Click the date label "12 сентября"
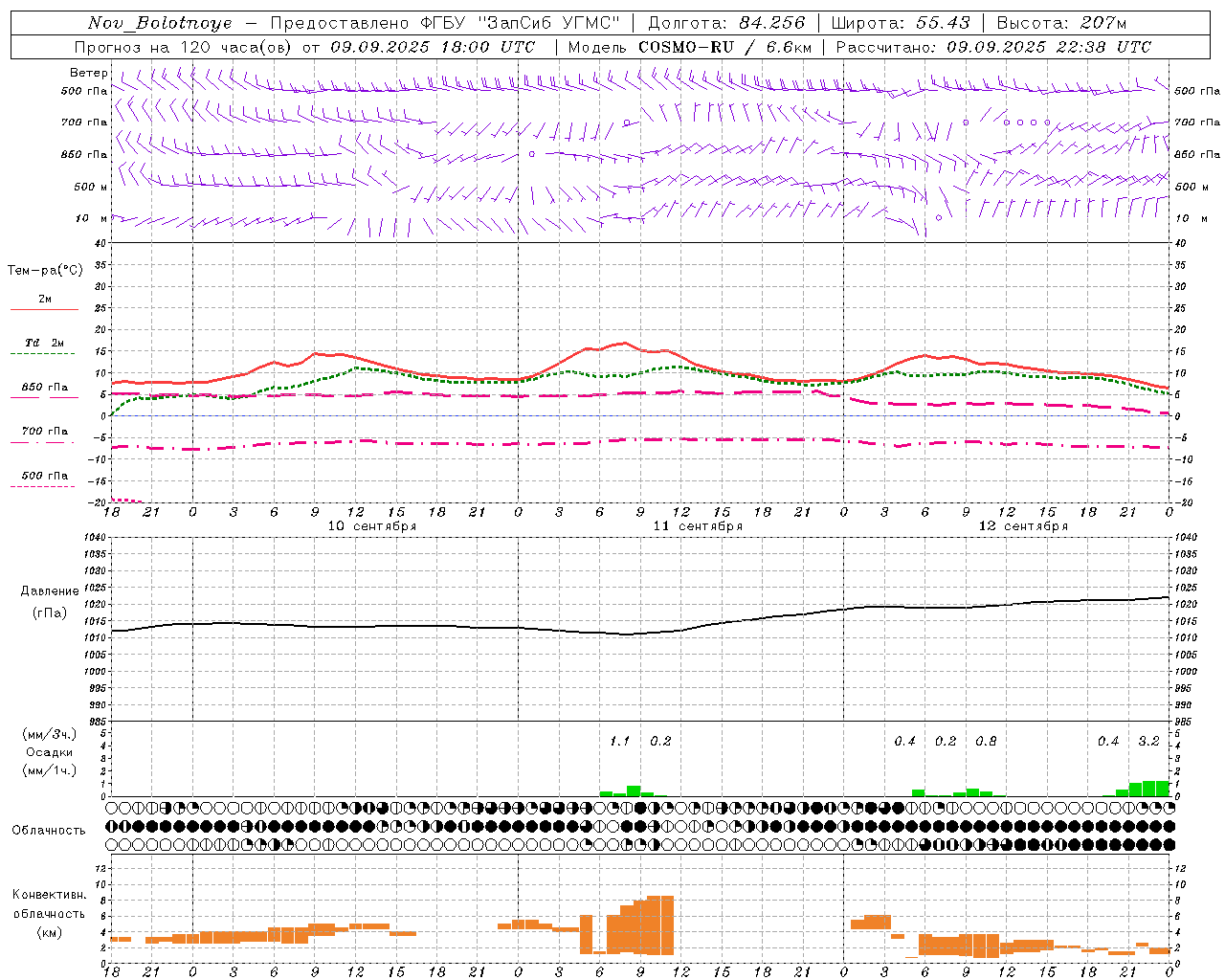Image resolution: width=1225 pixels, height=980 pixels. click(x=1023, y=525)
